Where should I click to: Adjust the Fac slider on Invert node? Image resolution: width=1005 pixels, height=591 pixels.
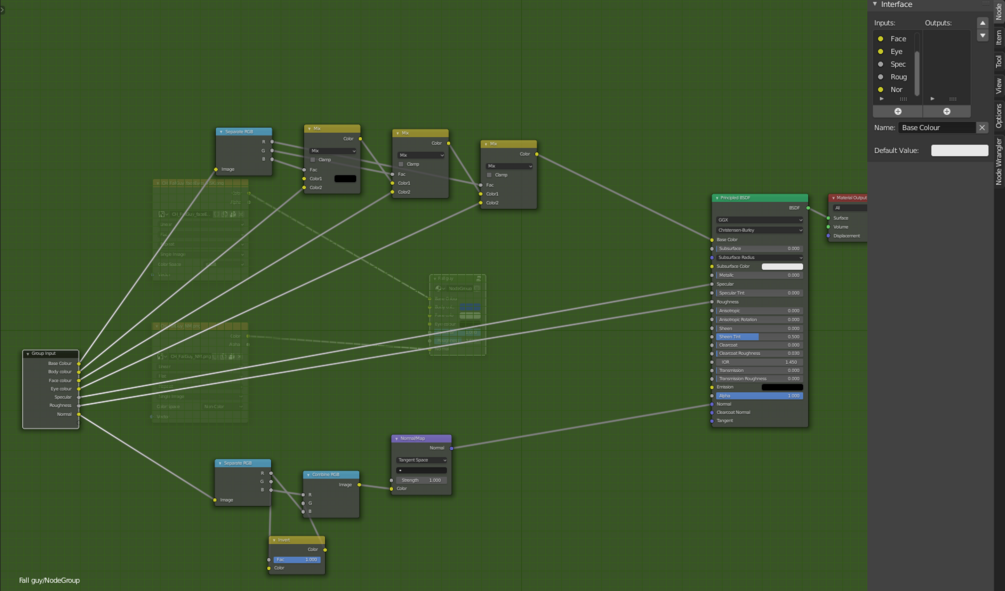coord(297,560)
